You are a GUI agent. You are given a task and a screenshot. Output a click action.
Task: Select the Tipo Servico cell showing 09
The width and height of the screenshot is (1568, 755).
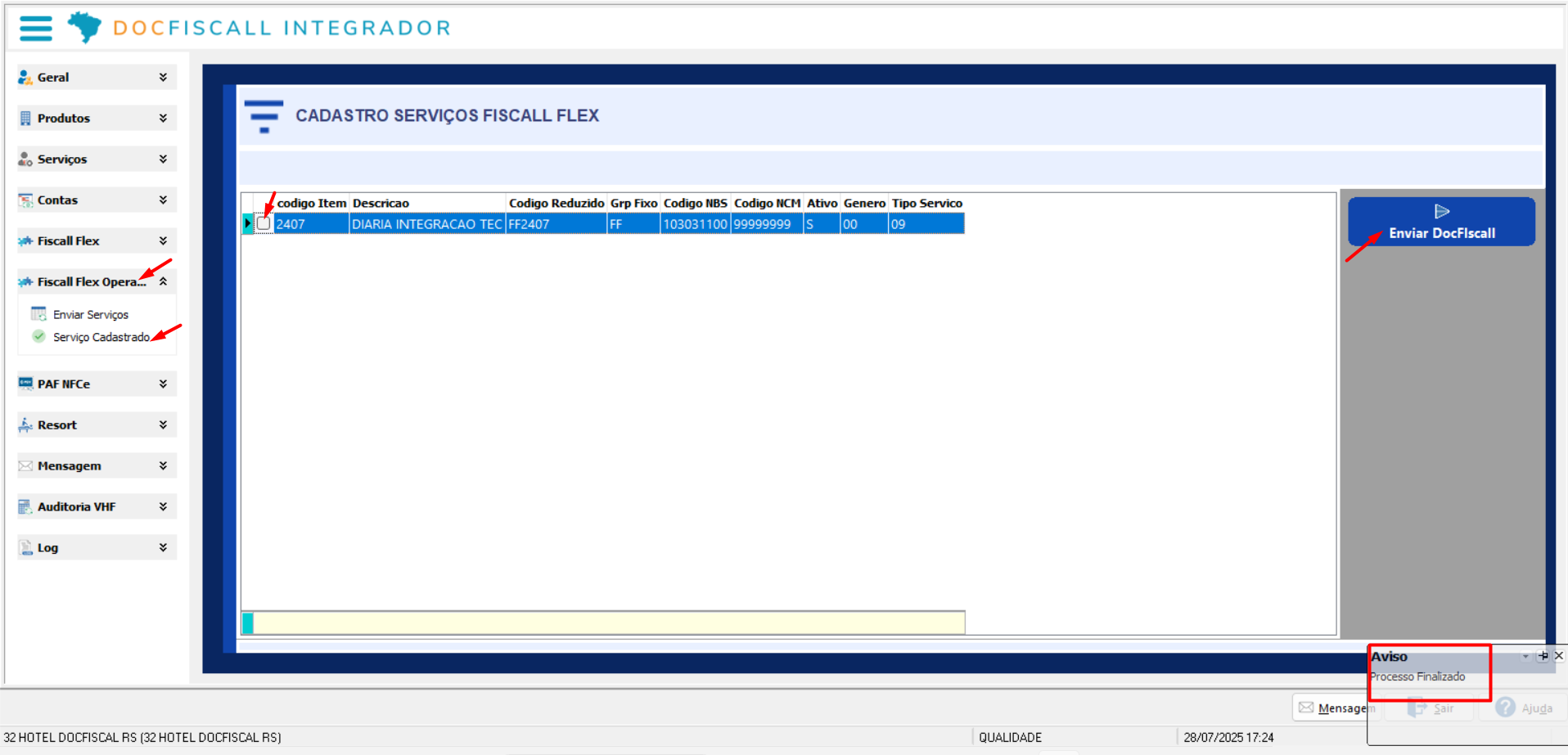pyautogui.click(x=927, y=224)
